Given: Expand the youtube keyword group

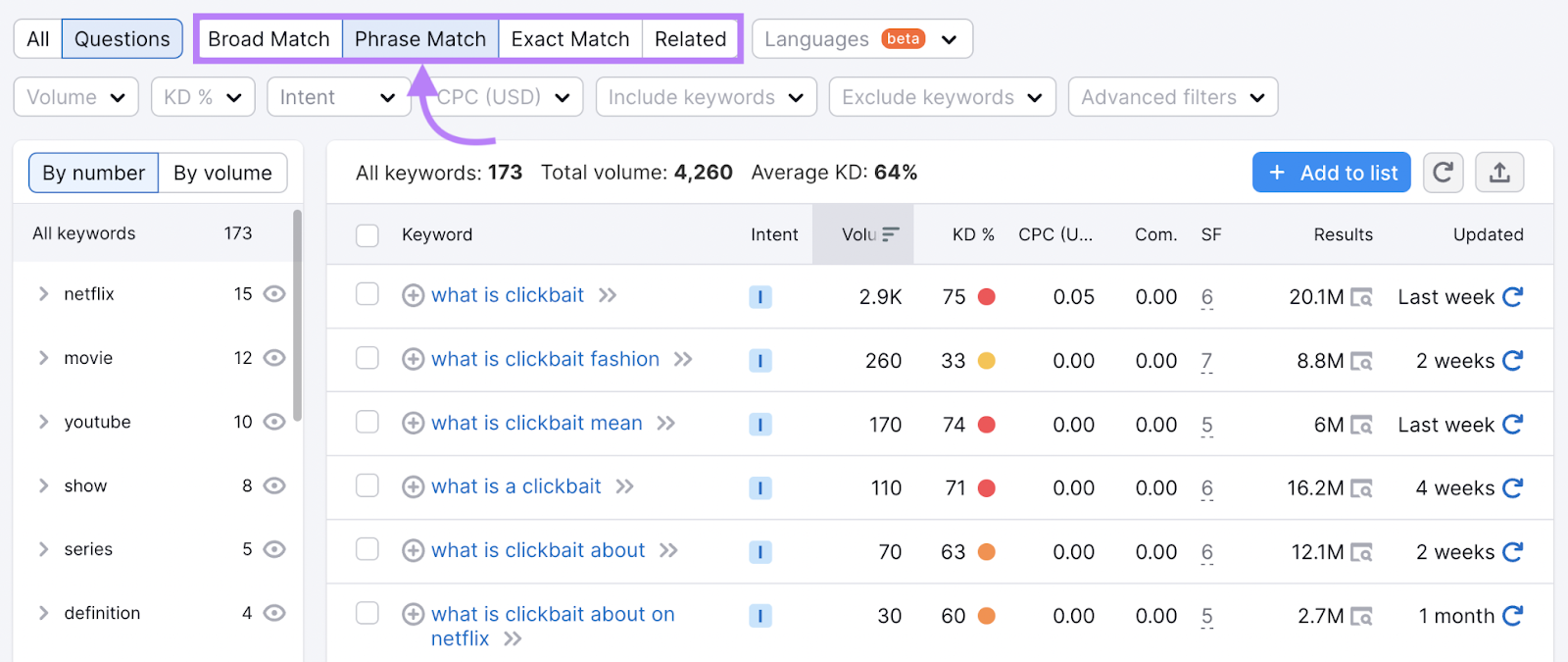Looking at the screenshot, I should point(43,422).
